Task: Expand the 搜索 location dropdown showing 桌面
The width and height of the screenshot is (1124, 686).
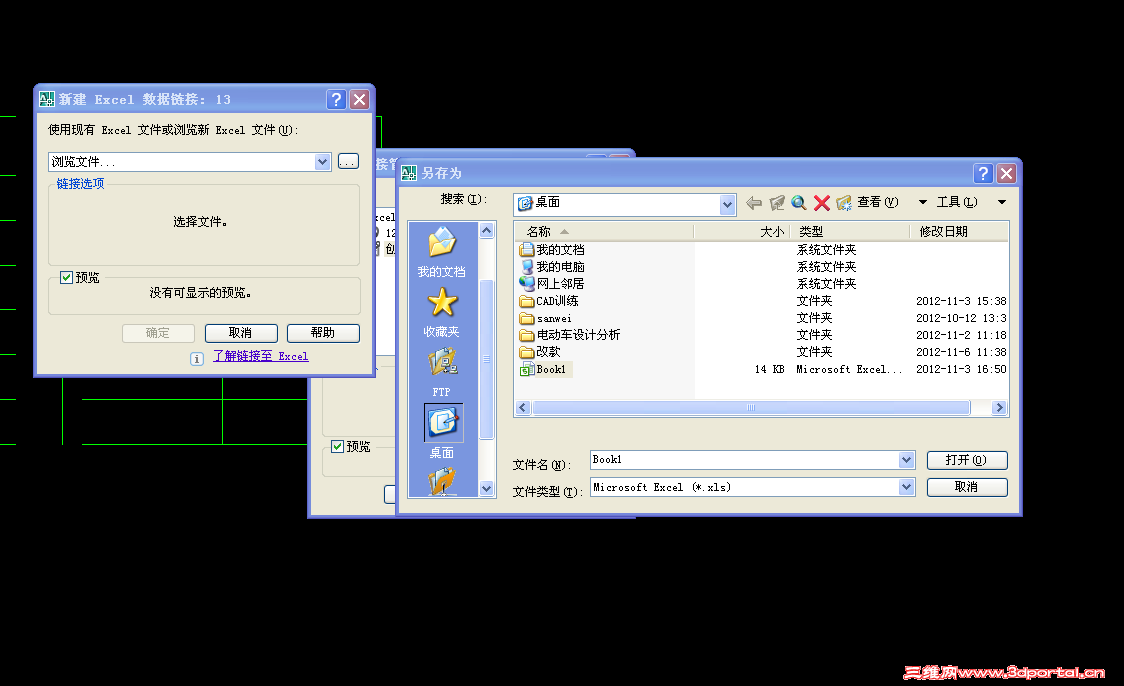Action: (x=727, y=205)
